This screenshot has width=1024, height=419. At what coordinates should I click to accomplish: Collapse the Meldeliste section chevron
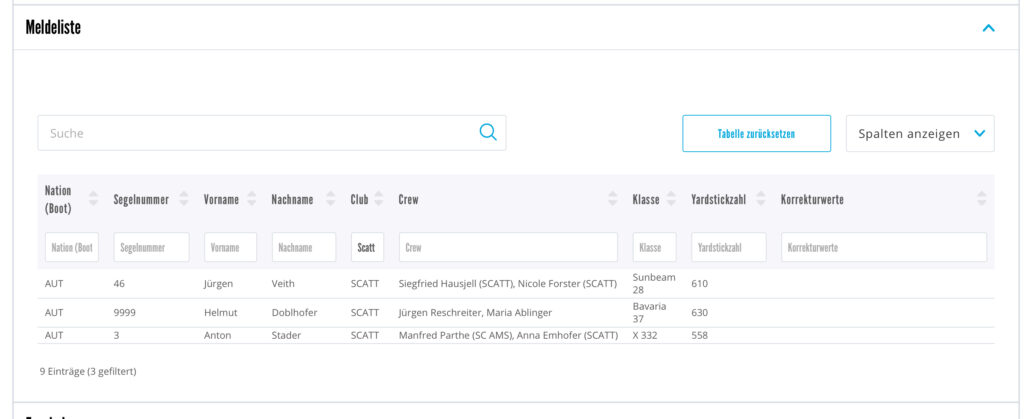coord(989,28)
